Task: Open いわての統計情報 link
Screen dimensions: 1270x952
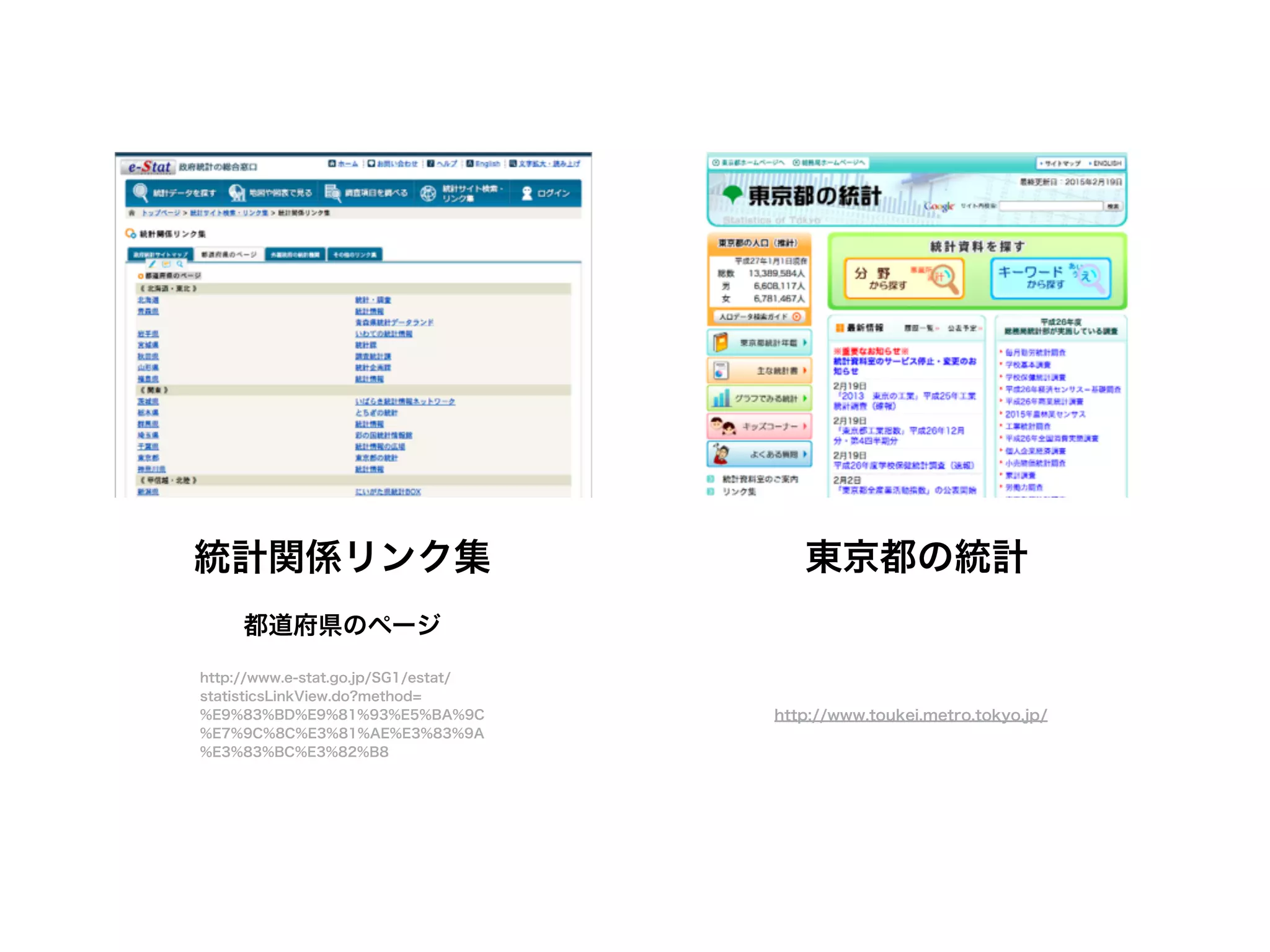Action: coord(384,333)
